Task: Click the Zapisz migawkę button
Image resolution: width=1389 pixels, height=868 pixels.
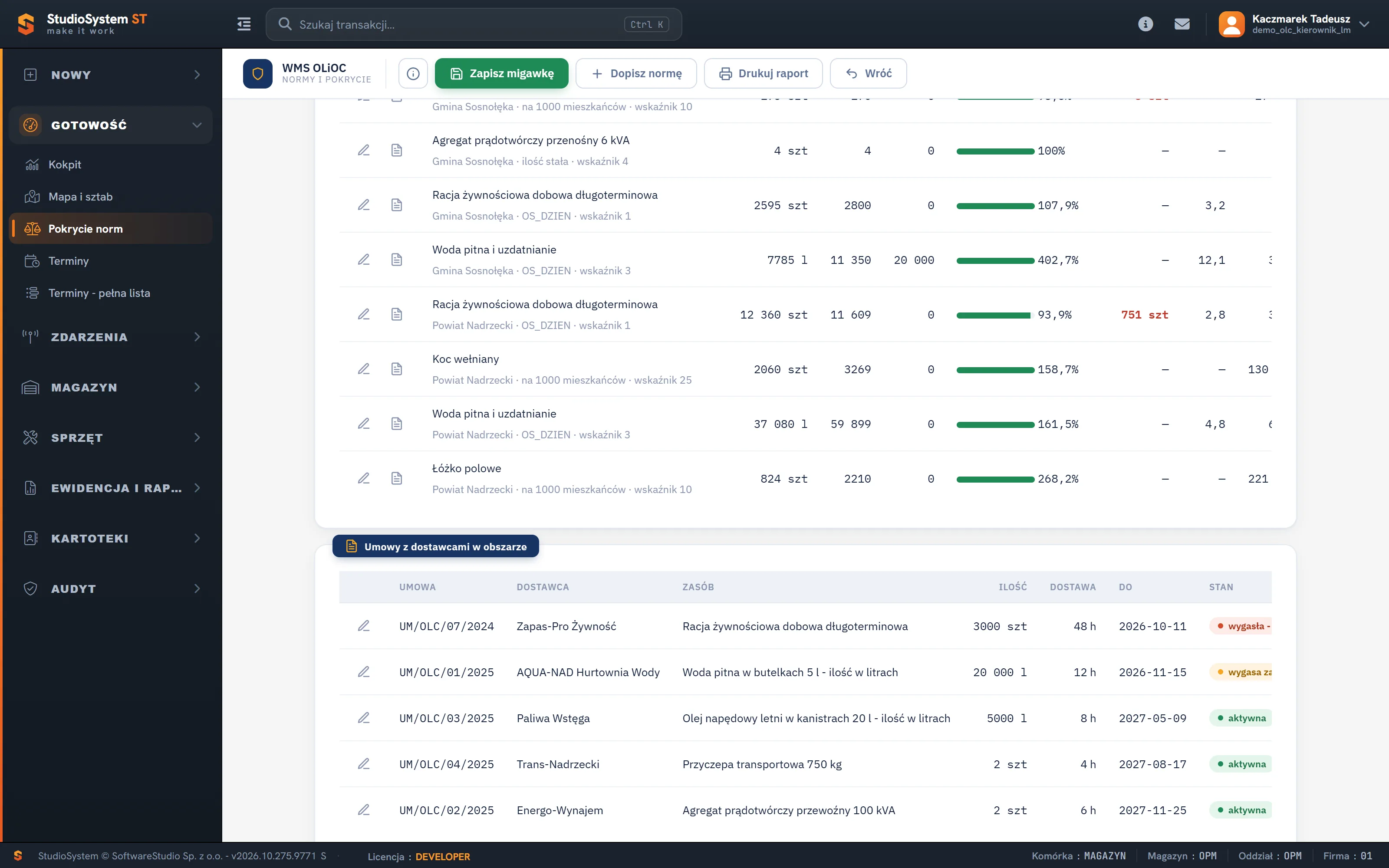Action: [x=502, y=73]
